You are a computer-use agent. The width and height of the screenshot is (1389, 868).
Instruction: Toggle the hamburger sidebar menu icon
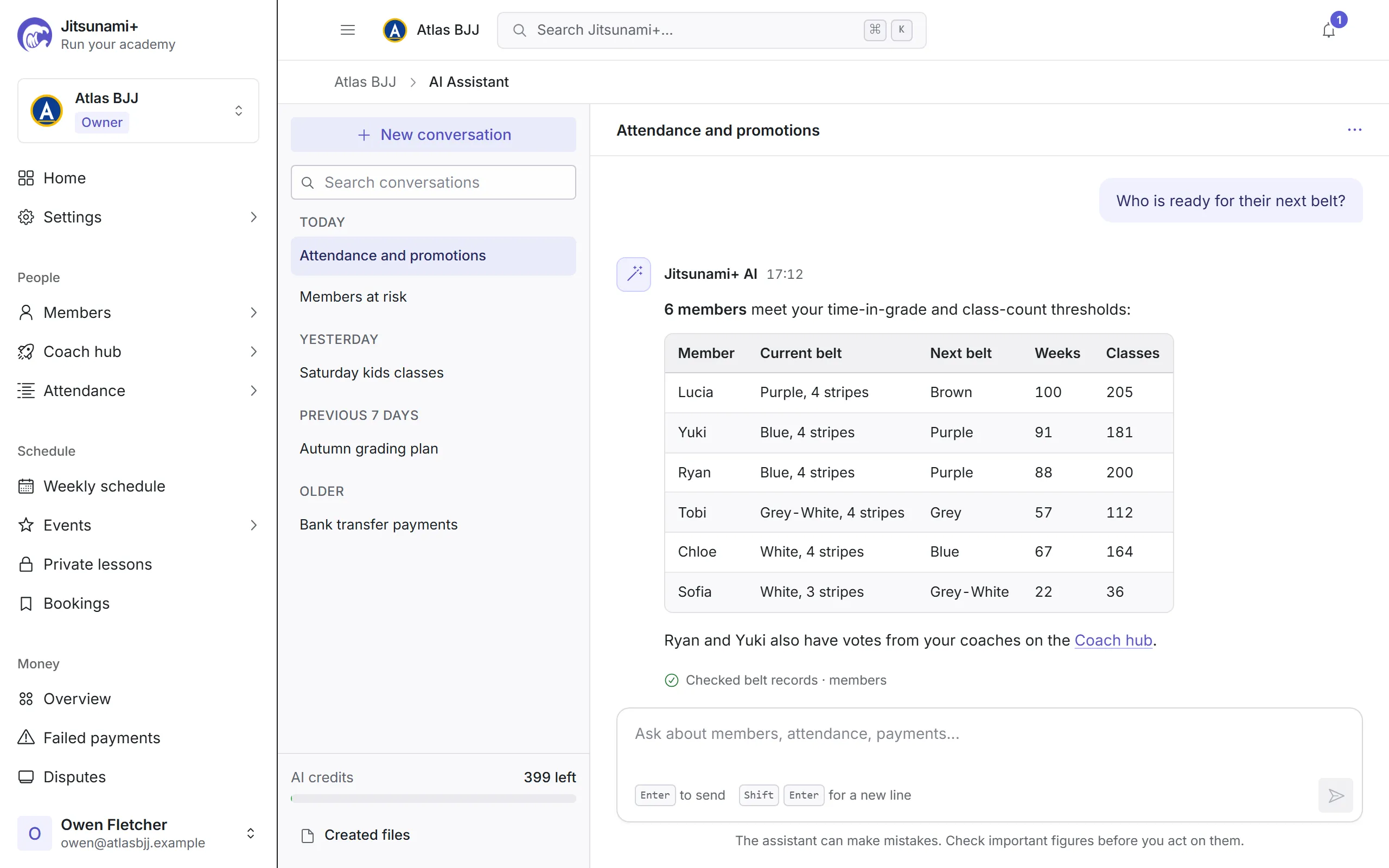pos(347,30)
